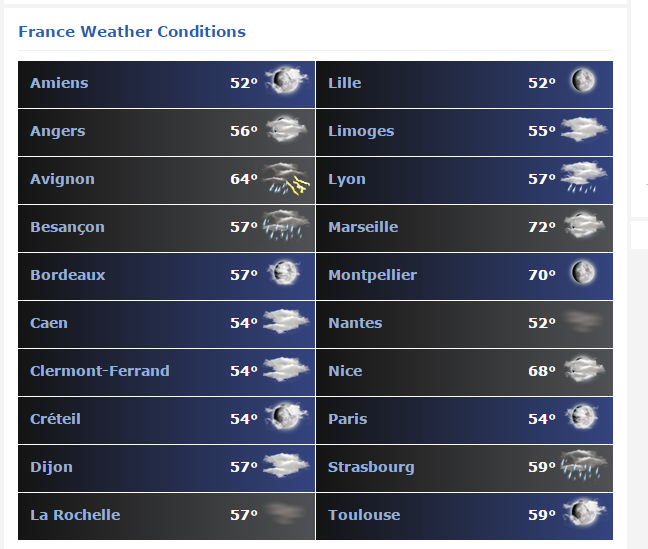
Task: Open the Dijon weather link
Action: (x=51, y=467)
